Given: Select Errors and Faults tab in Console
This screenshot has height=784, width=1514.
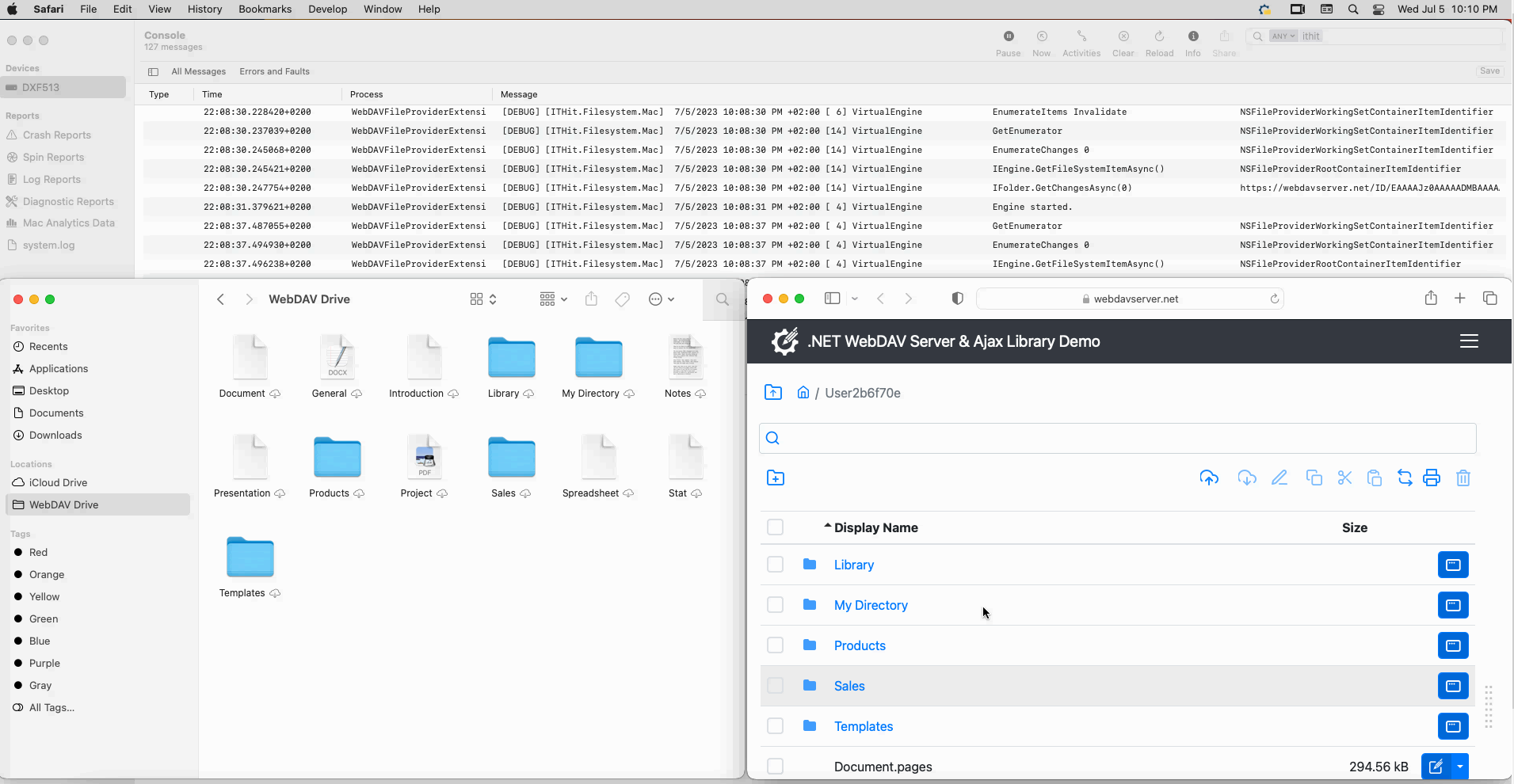Looking at the screenshot, I should pyautogui.click(x=274, y=71).
